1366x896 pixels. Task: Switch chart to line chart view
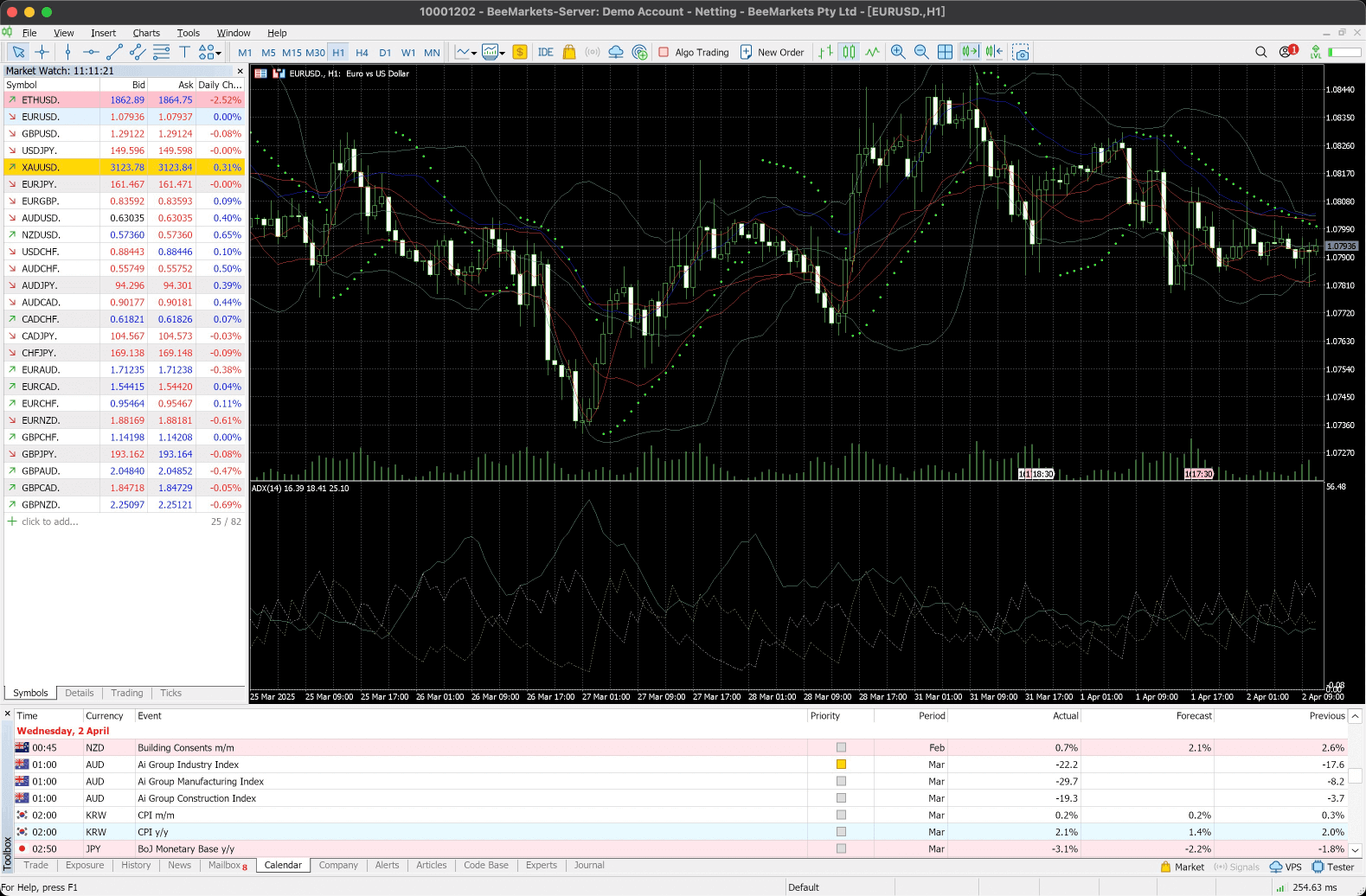point(872,52)
